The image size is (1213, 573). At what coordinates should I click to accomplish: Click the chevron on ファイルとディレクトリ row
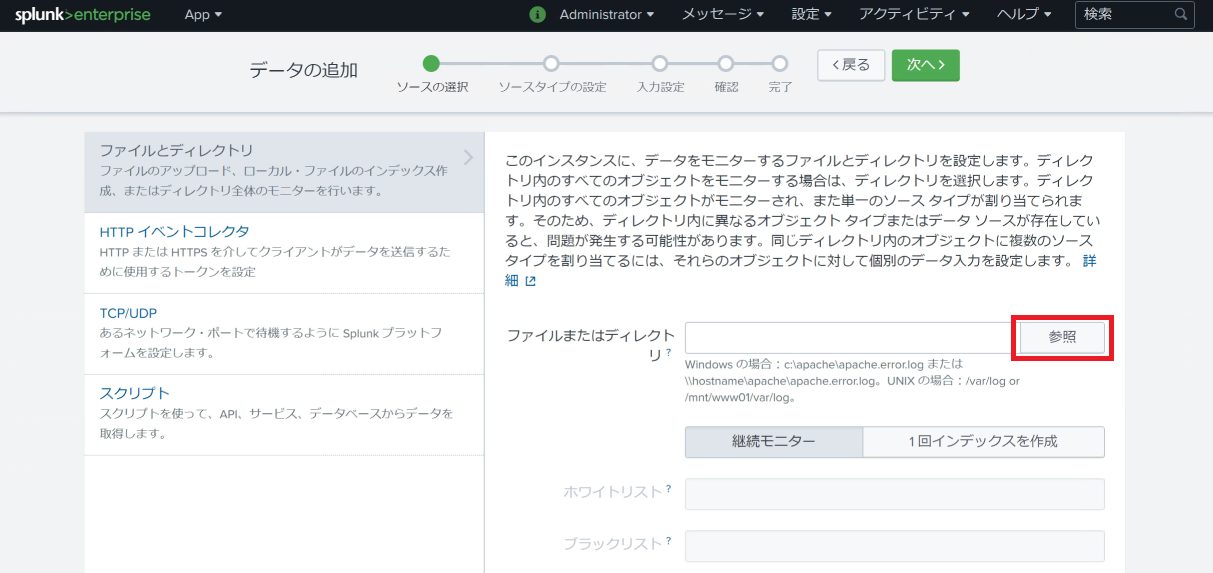click(468, 157)
